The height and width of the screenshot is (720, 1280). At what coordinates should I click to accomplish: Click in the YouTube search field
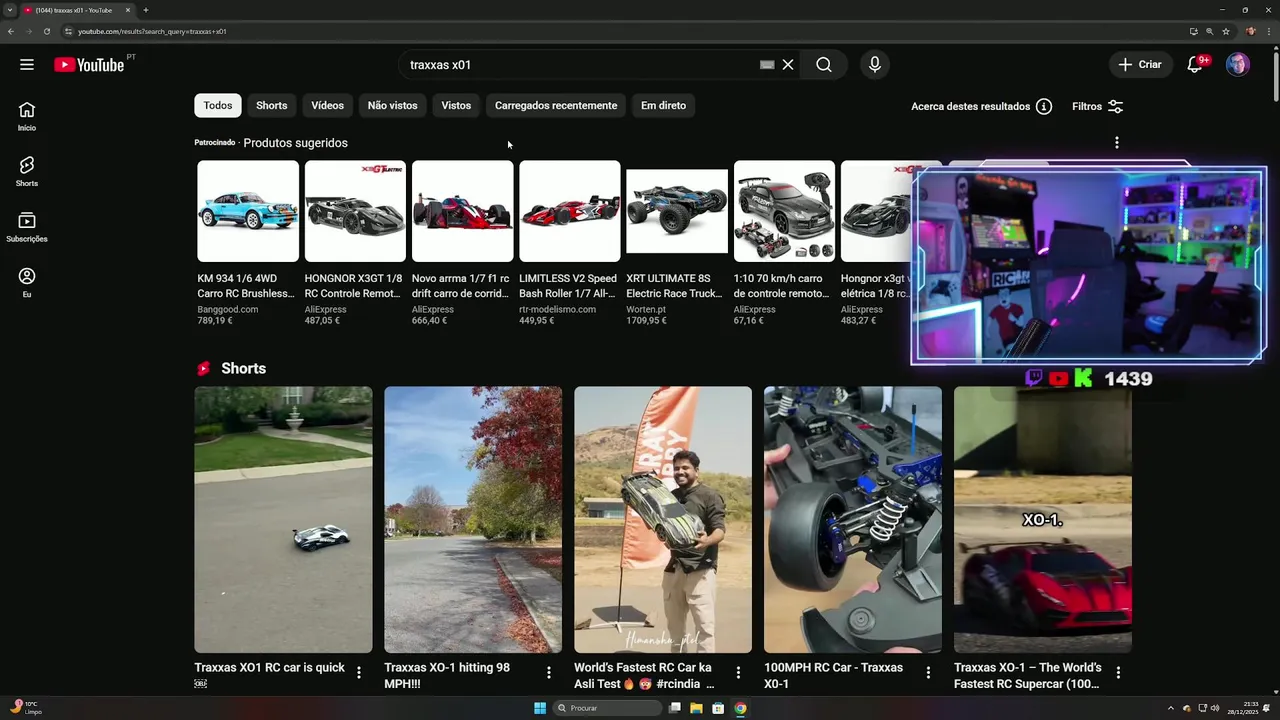pos(580,65)
